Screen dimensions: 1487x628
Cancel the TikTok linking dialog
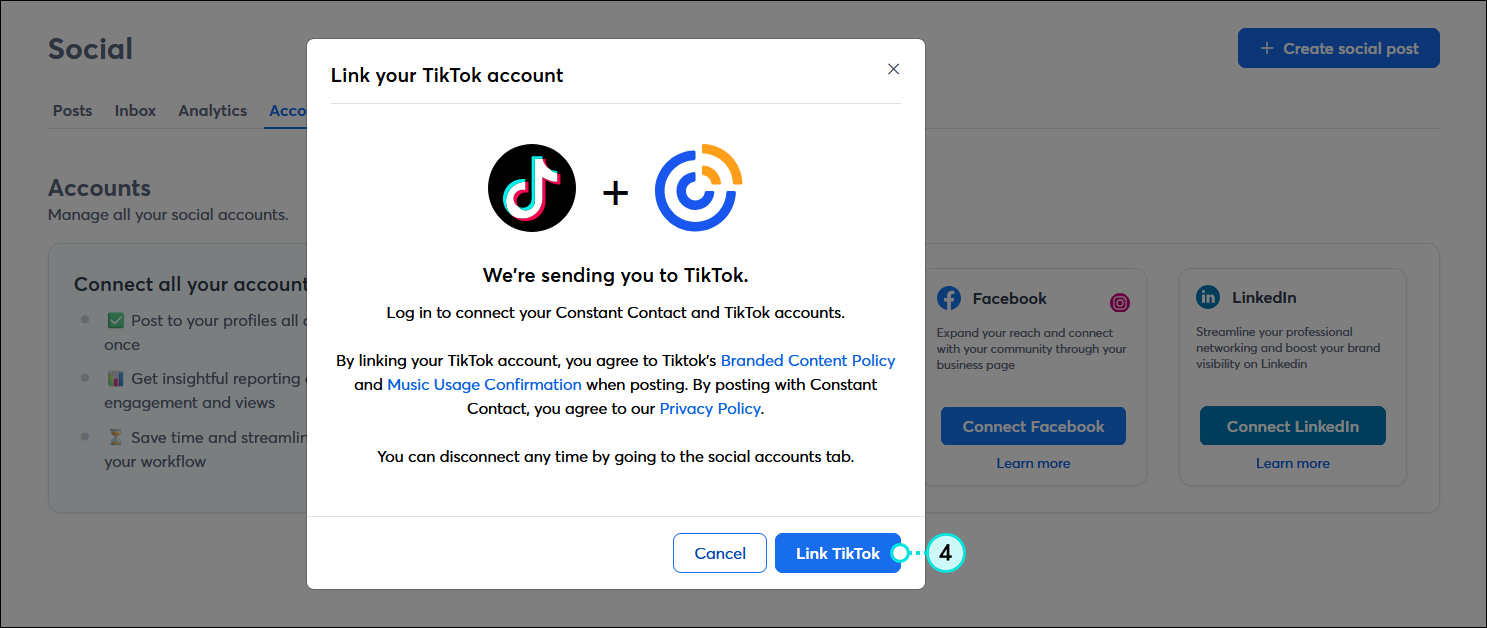coord(719,553)
